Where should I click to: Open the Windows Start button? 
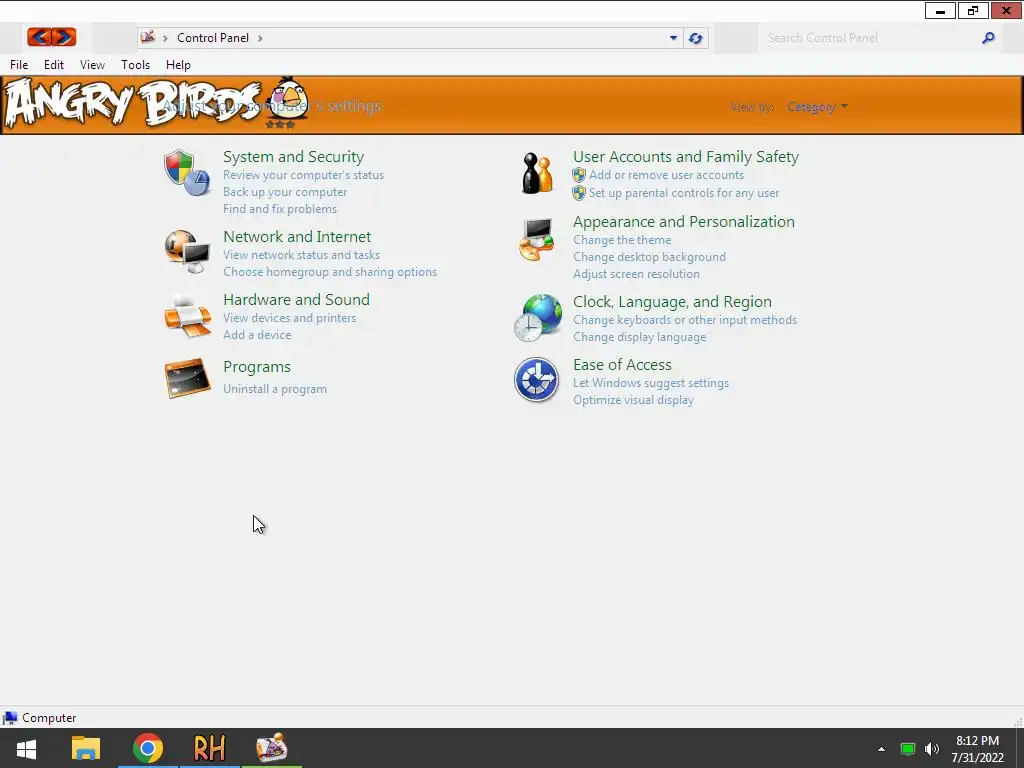(26, 748)
